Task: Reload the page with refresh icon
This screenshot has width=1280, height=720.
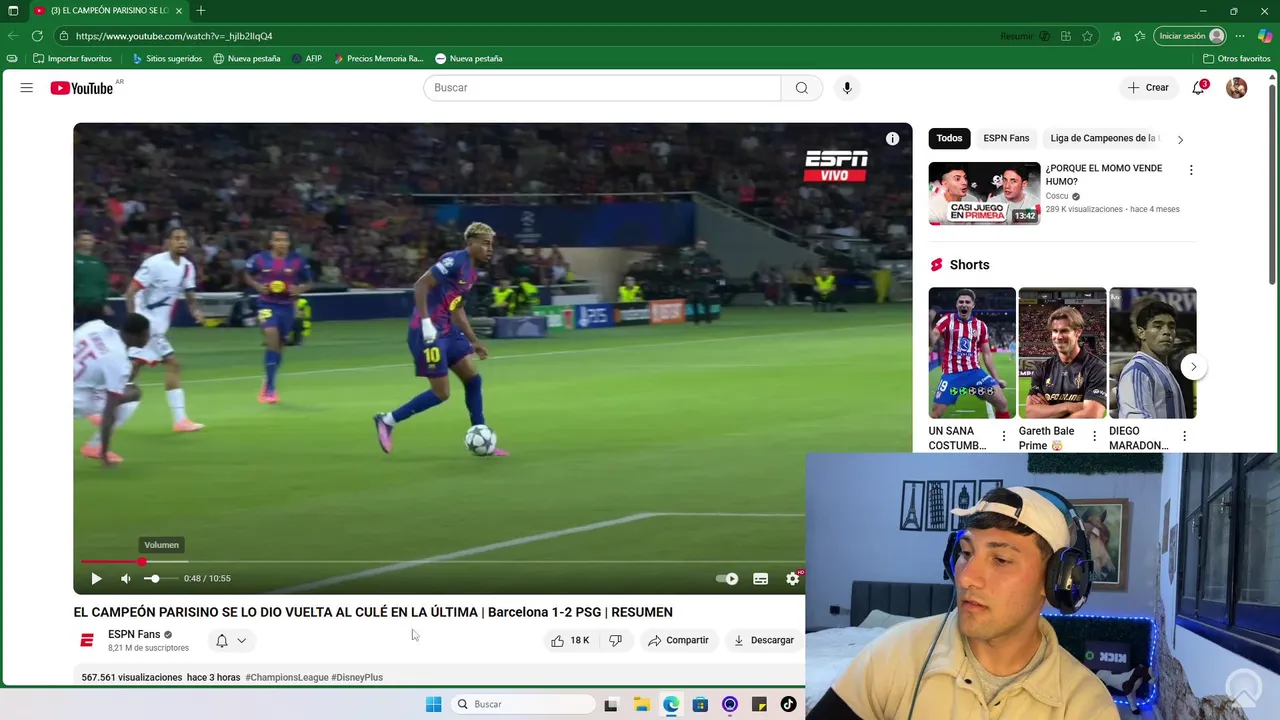Action: (x=37, y=36)
